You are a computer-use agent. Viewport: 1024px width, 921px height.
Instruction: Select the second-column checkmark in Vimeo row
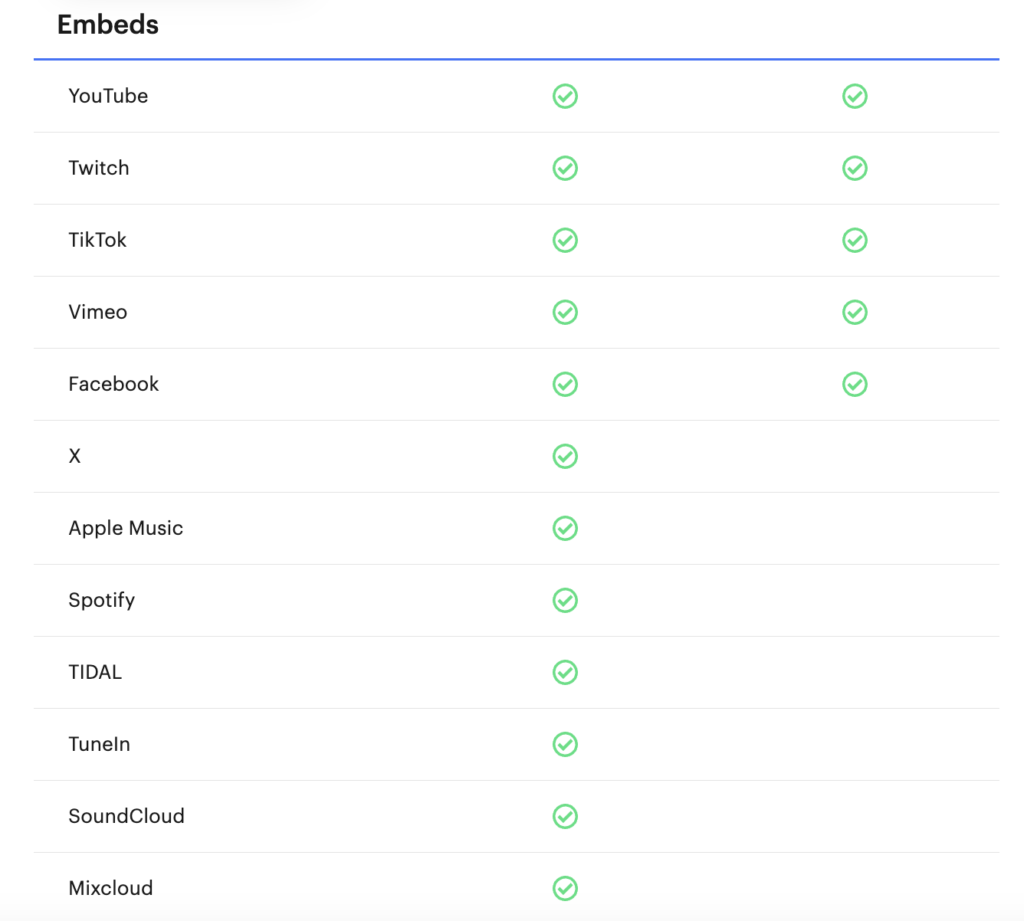pyautogui.click(x=854, y=312)
